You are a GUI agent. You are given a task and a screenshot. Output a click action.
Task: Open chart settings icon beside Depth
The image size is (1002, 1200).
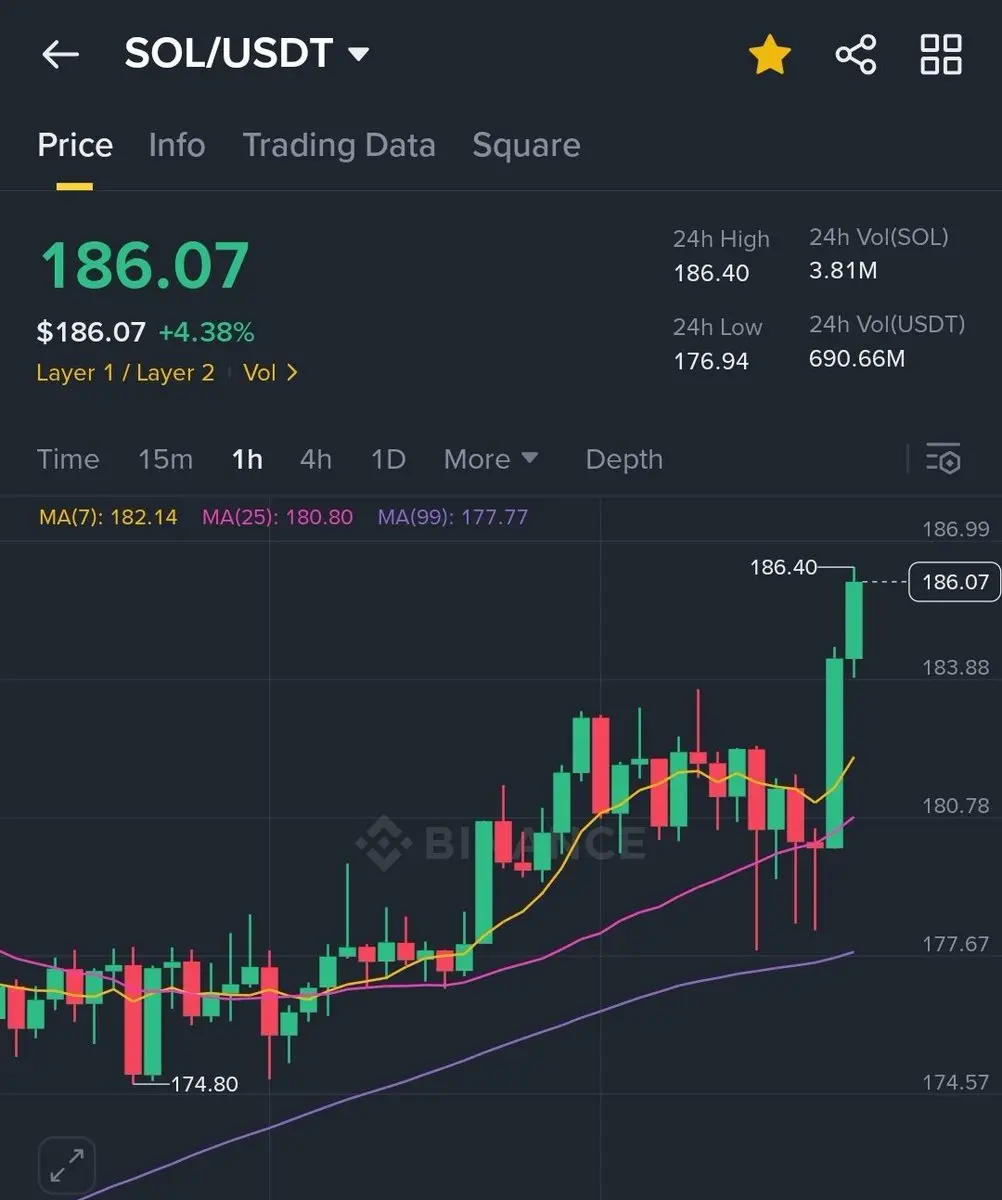click(x=943, y=459)
